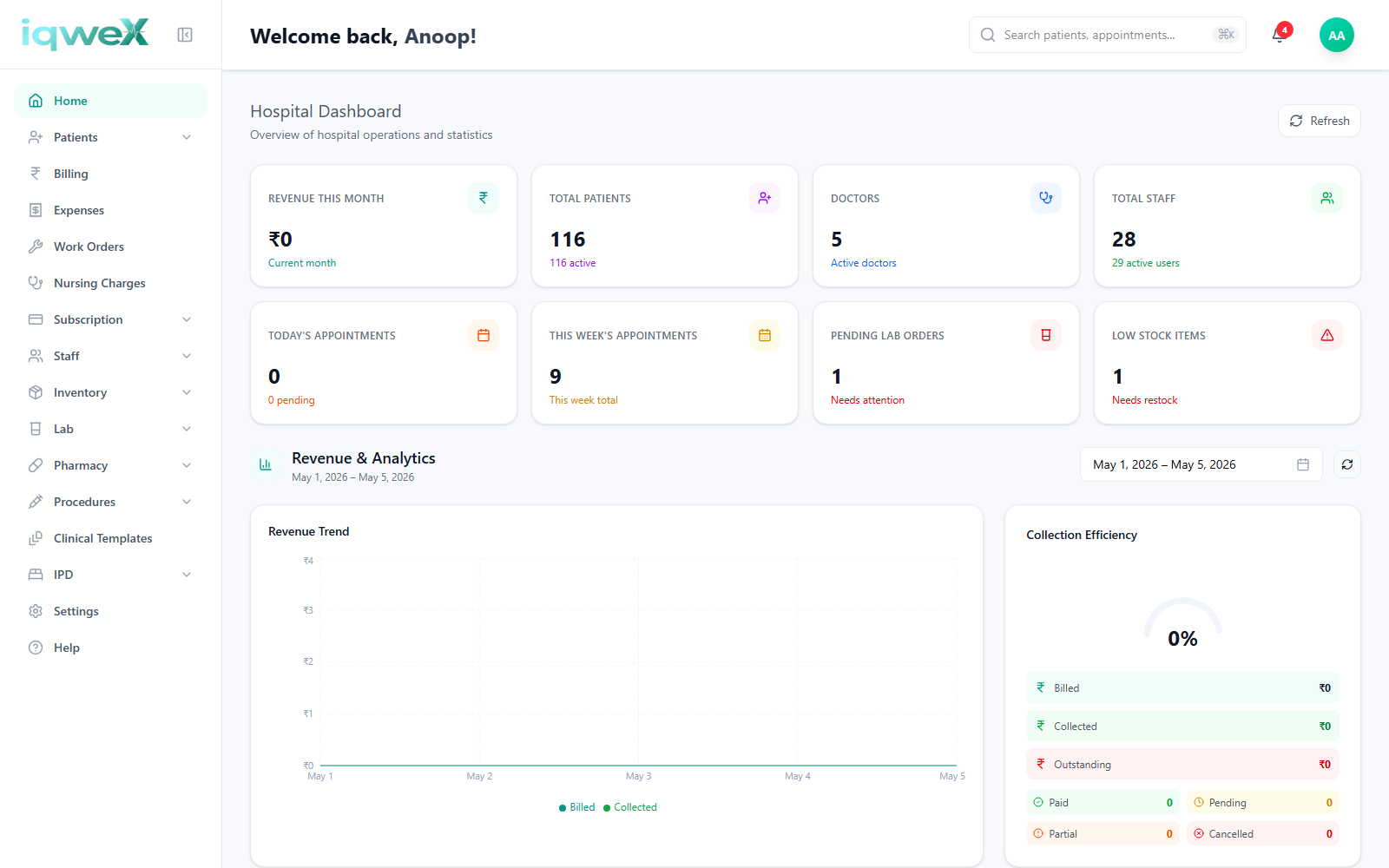Screen dimensions: 1389x868
Task: Click the Work Orders wrench icon
Action: (x=36, y=247)
